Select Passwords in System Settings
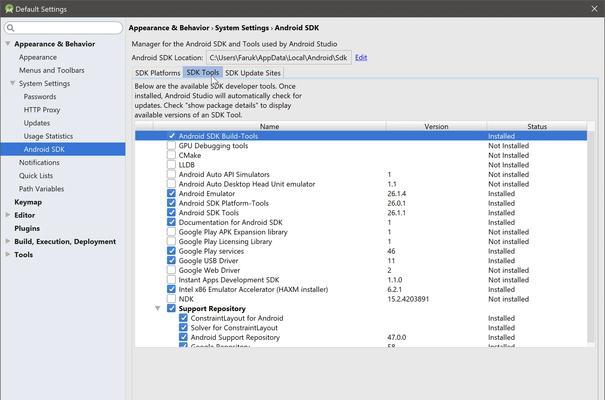The height and width of the screenshot is (400, 605). (40, 96)
